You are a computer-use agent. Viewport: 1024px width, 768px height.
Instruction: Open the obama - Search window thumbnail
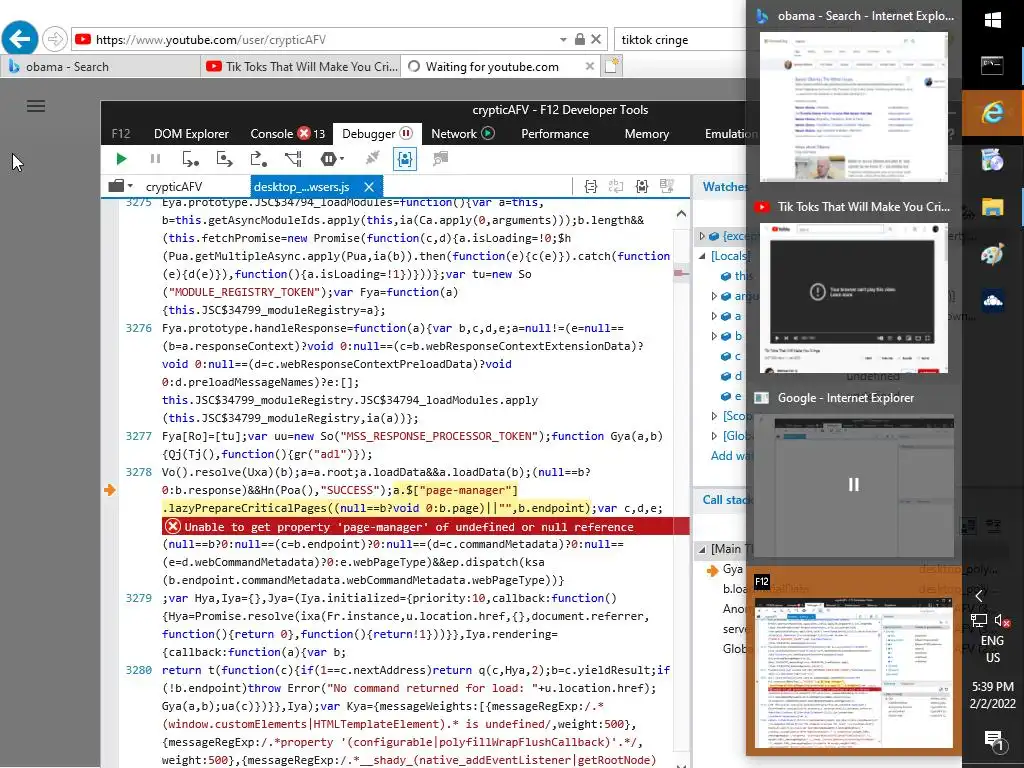point(854,107)
